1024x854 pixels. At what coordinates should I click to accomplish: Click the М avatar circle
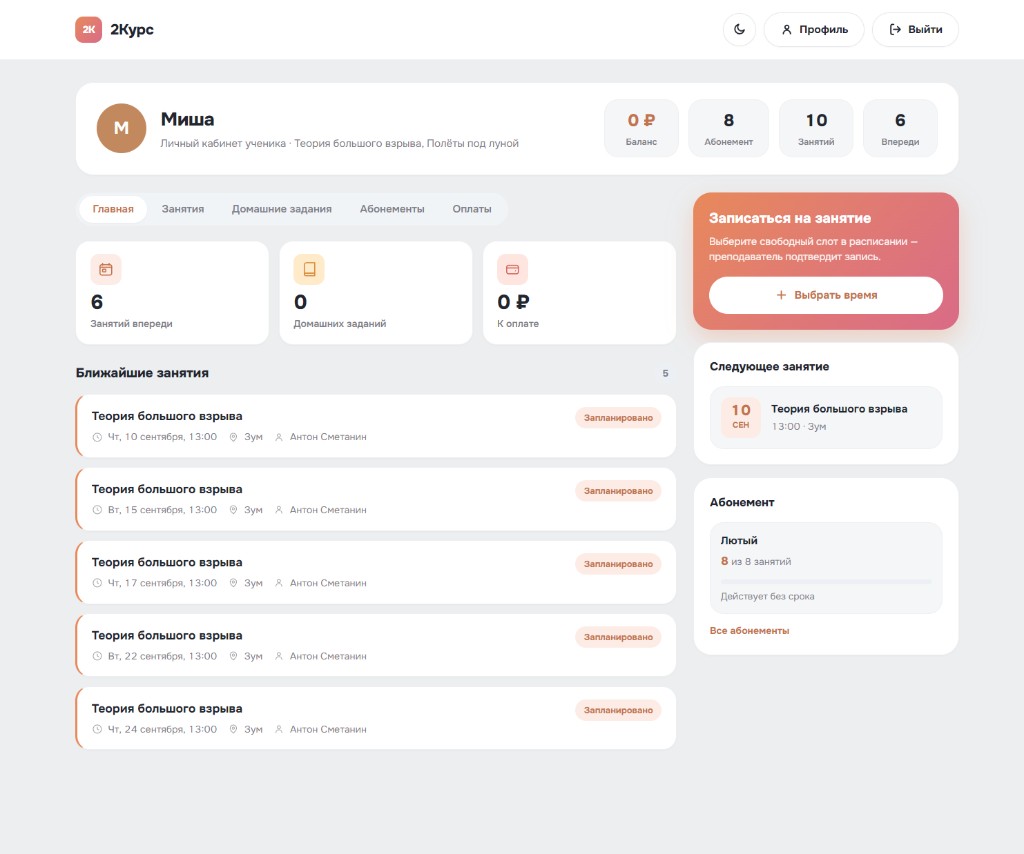121,128
